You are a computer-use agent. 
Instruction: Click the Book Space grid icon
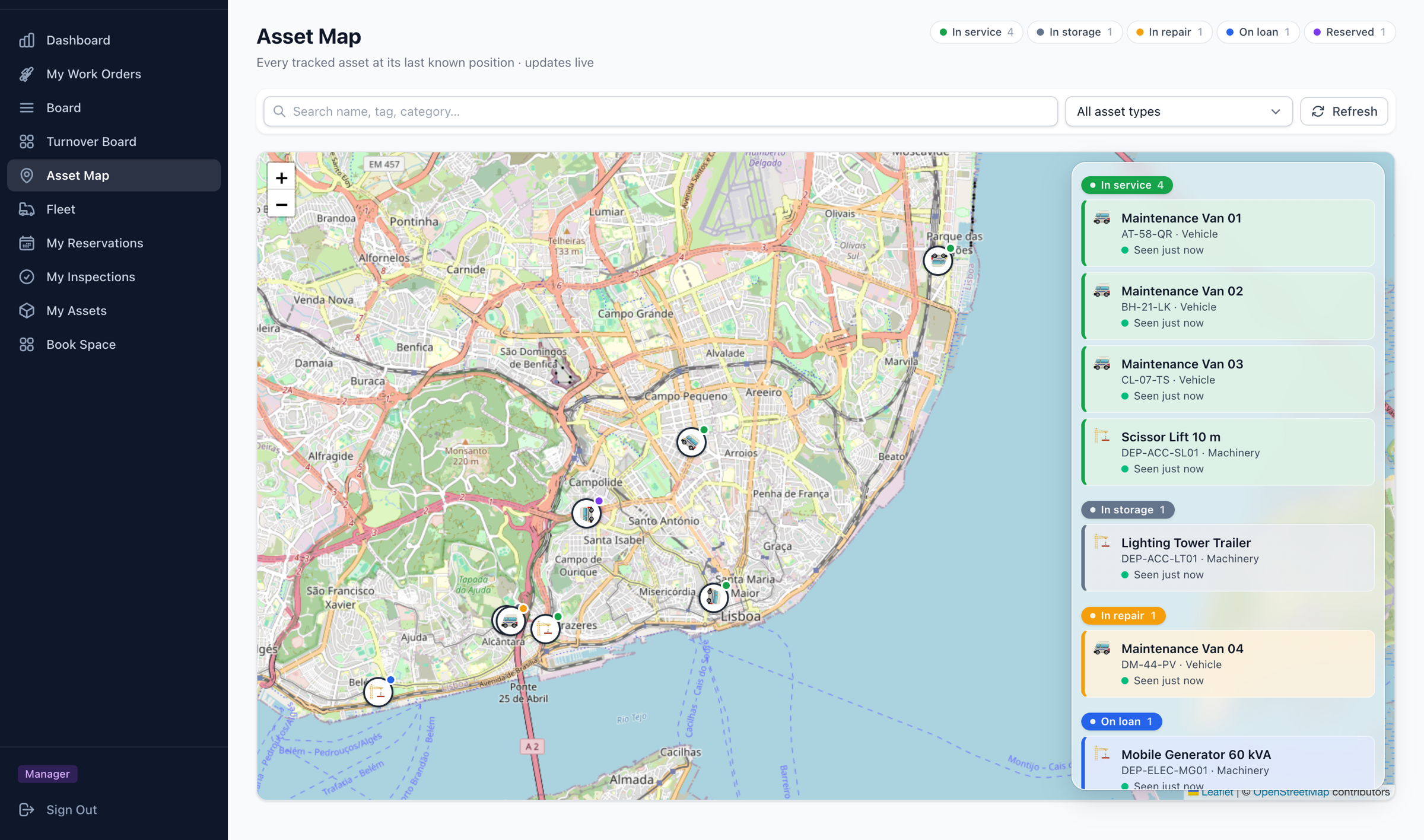pyautogui.click(x=27, y=345)
